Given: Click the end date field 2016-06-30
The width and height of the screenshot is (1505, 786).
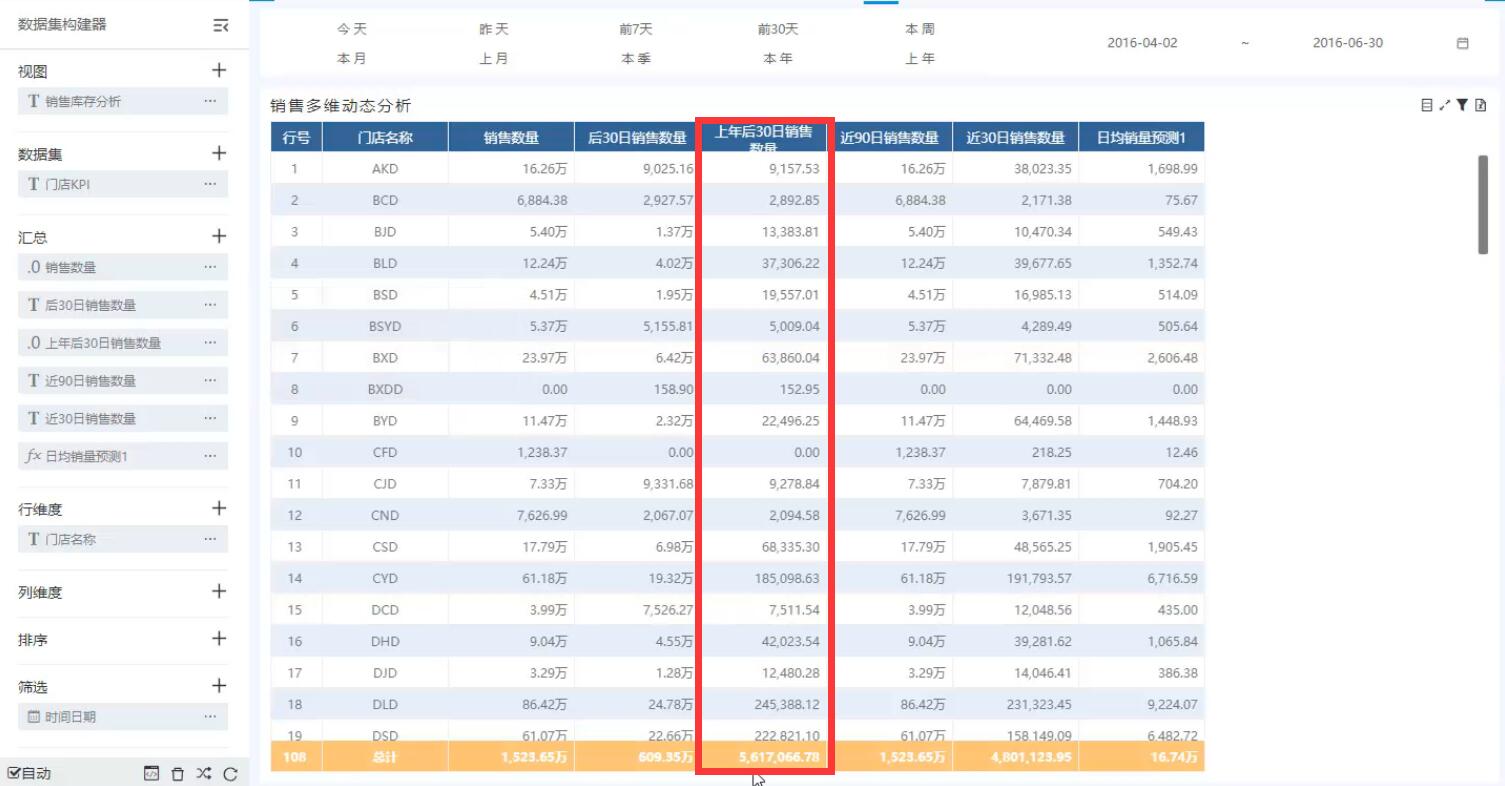Looking at the screenshot, I should pos(1348,43).
